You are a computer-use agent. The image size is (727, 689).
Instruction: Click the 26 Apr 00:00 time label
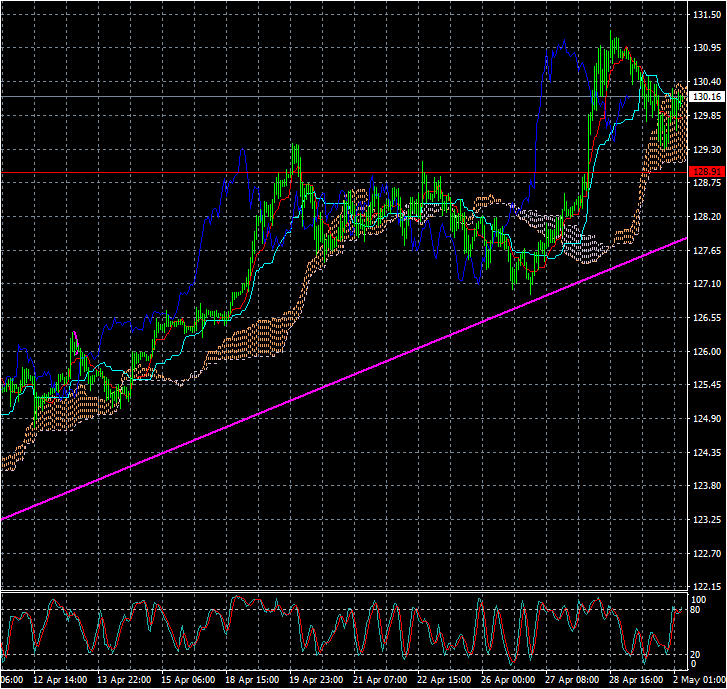click(x=508, y=680)
